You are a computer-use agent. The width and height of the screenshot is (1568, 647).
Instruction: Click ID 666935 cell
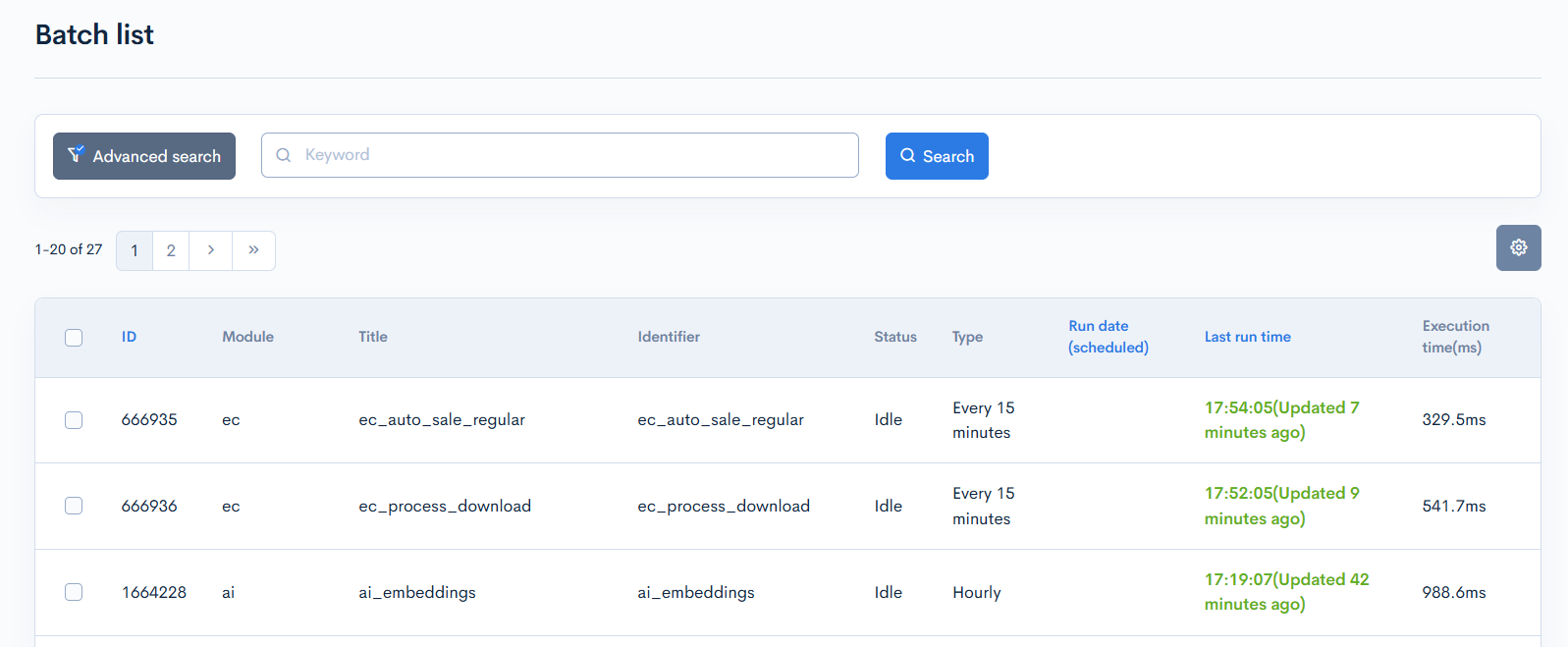coord(149,420)
